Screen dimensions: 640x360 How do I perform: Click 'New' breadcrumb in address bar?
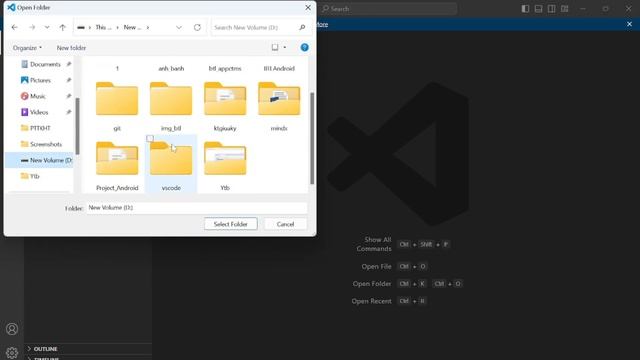132,27
